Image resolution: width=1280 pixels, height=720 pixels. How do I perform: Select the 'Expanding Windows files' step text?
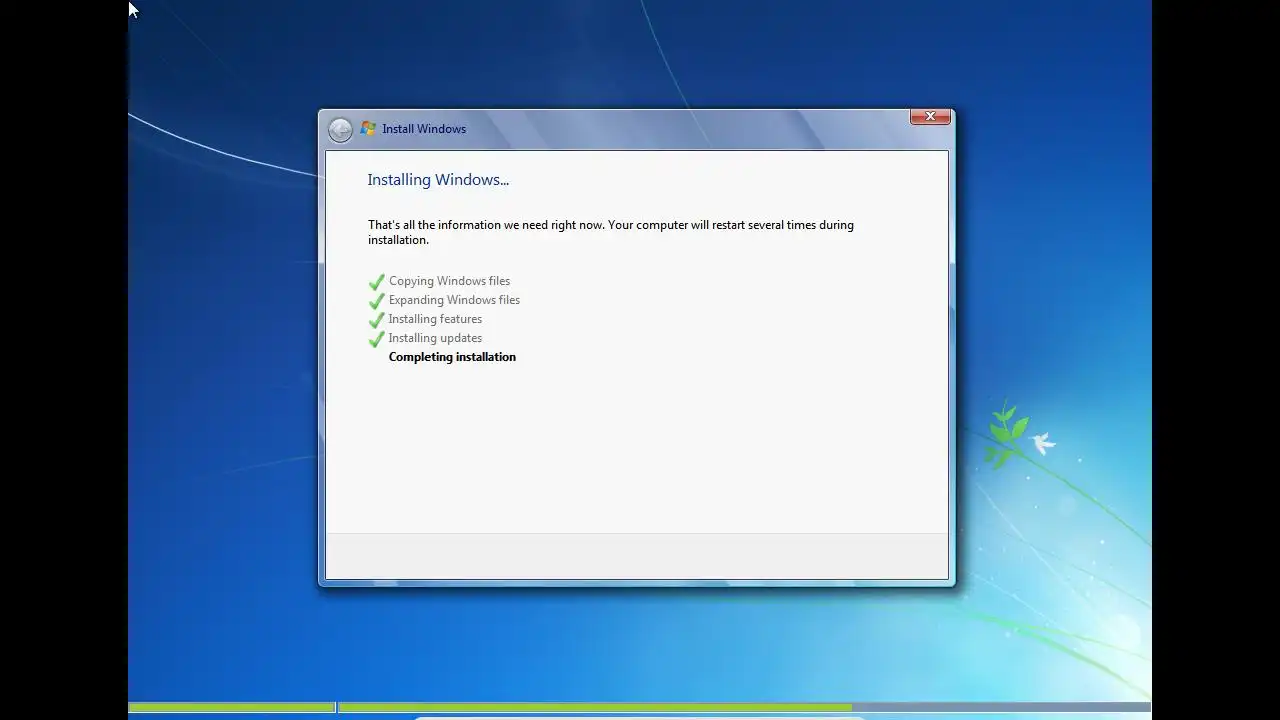(454, 300)
